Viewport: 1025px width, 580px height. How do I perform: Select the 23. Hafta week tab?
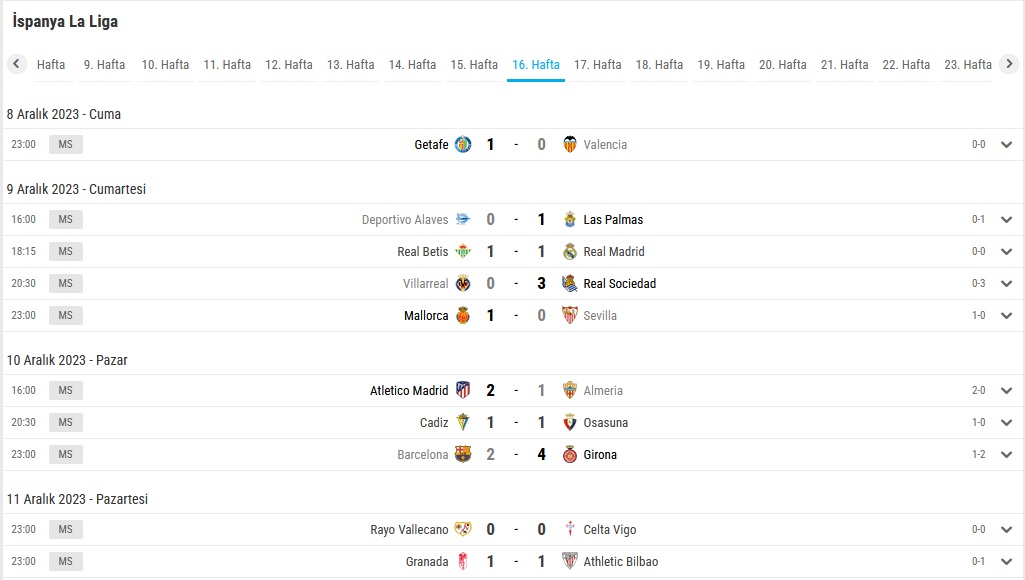click(x=967, y=65)
